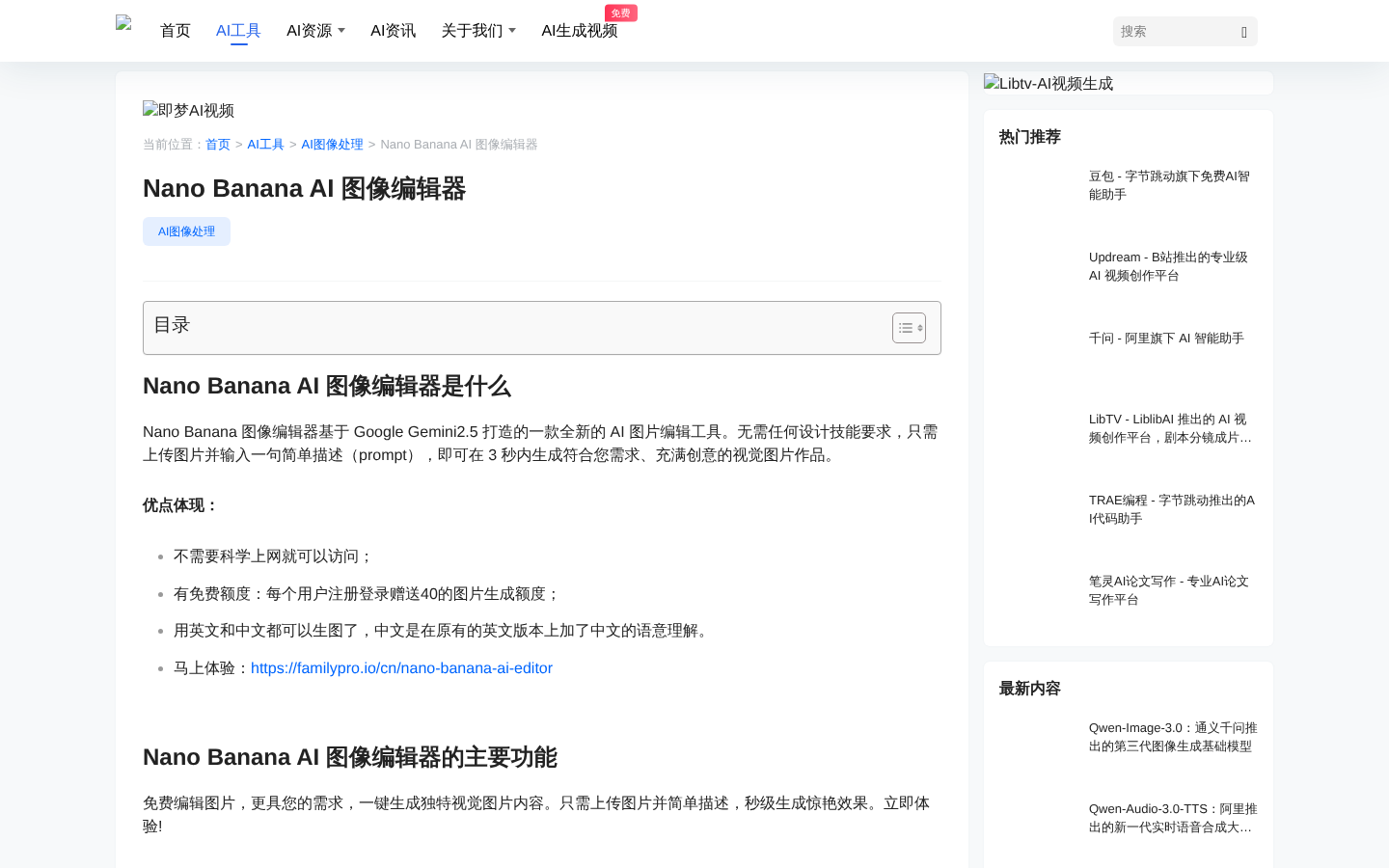Open Qwen-Audio-3.0-TTS article link
1389x868 pixels.
coord(1173,818)
